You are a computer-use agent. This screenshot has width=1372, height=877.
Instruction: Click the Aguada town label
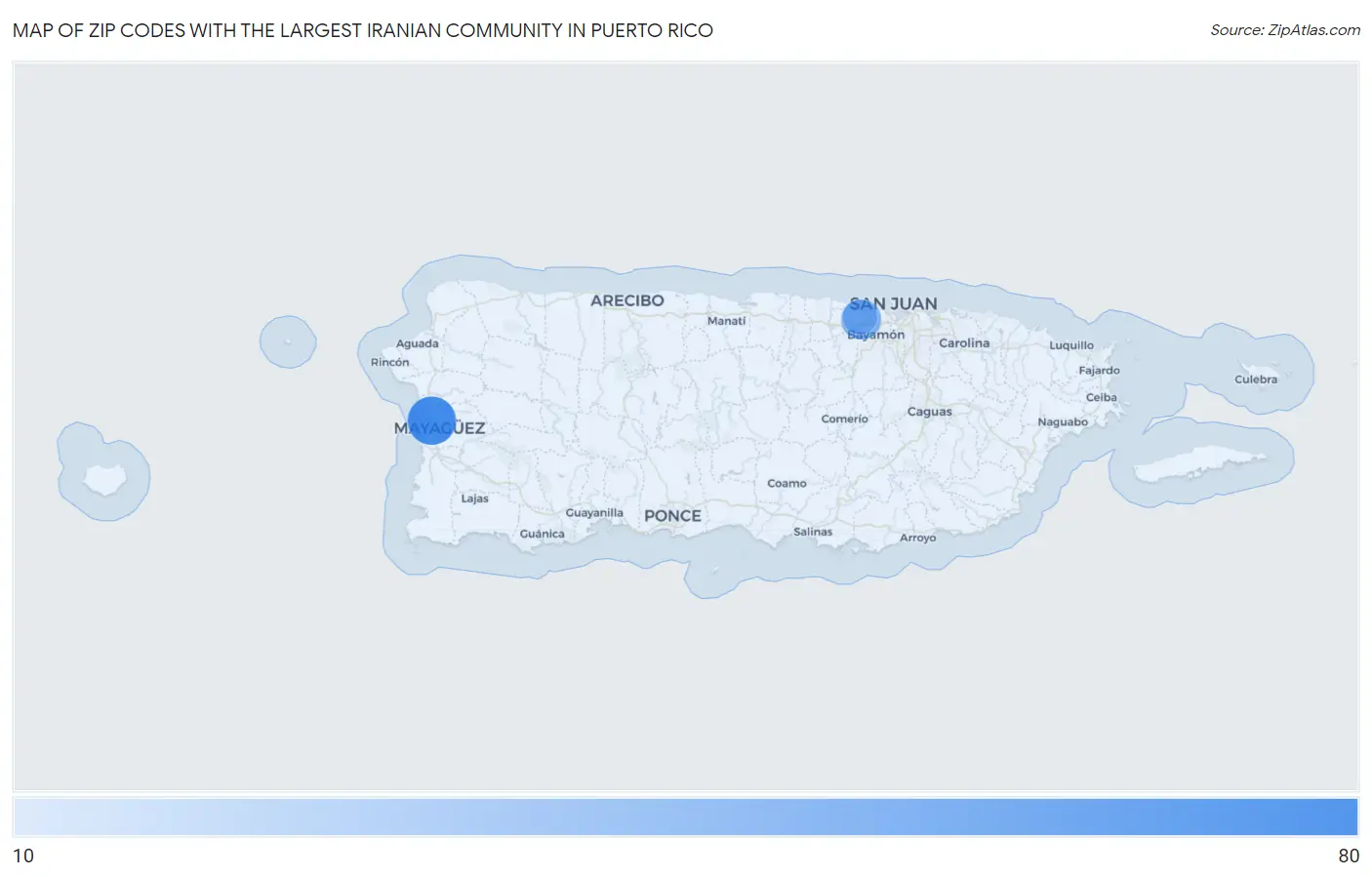point(417,343)
